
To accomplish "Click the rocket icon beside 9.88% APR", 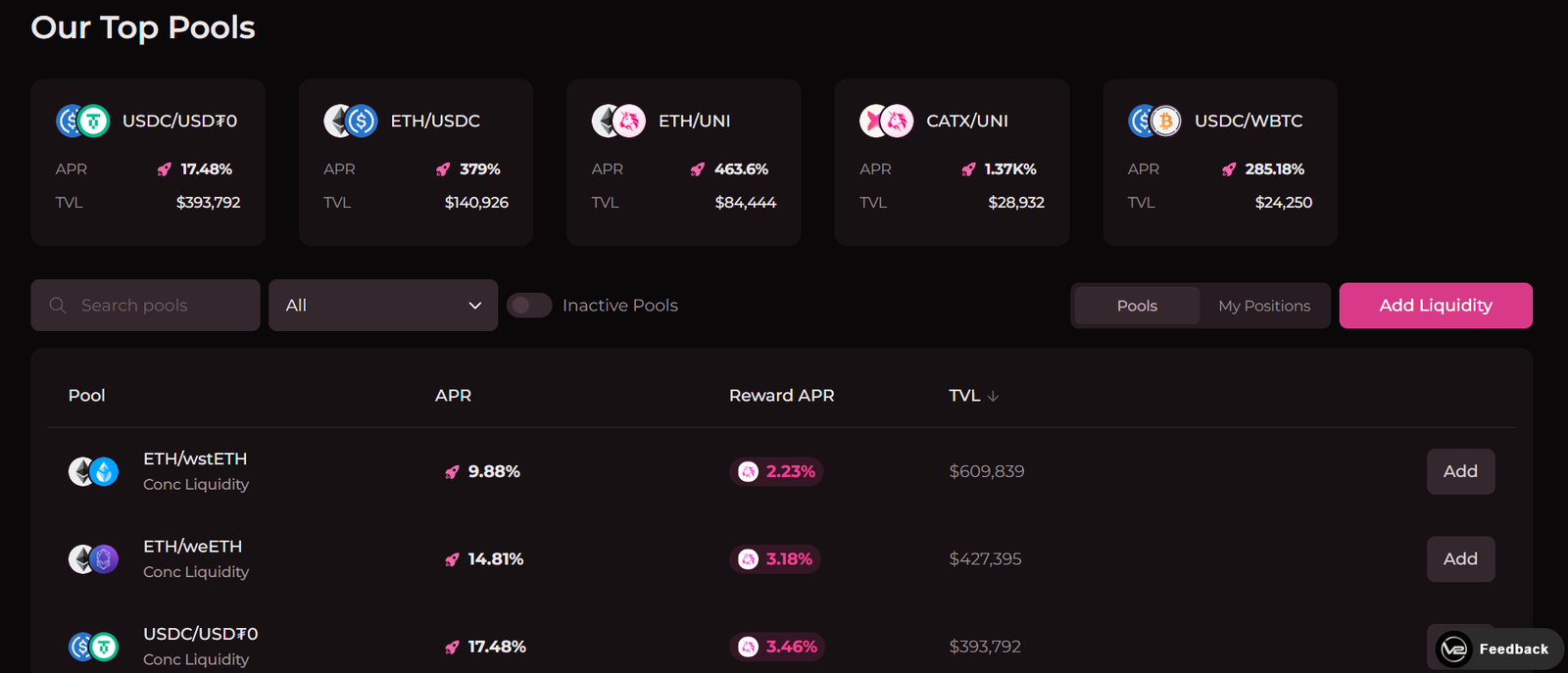I will [x=452, y=472].
